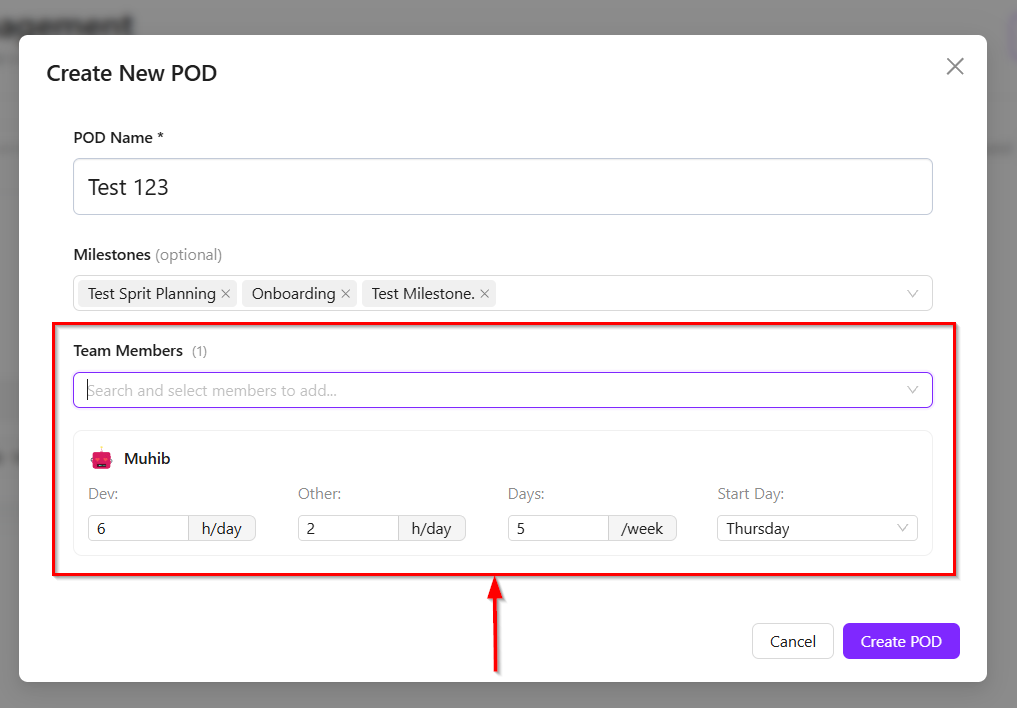Click the Create POD button
The width and height of the screenshot is (1017, 708).
[900, 641]
